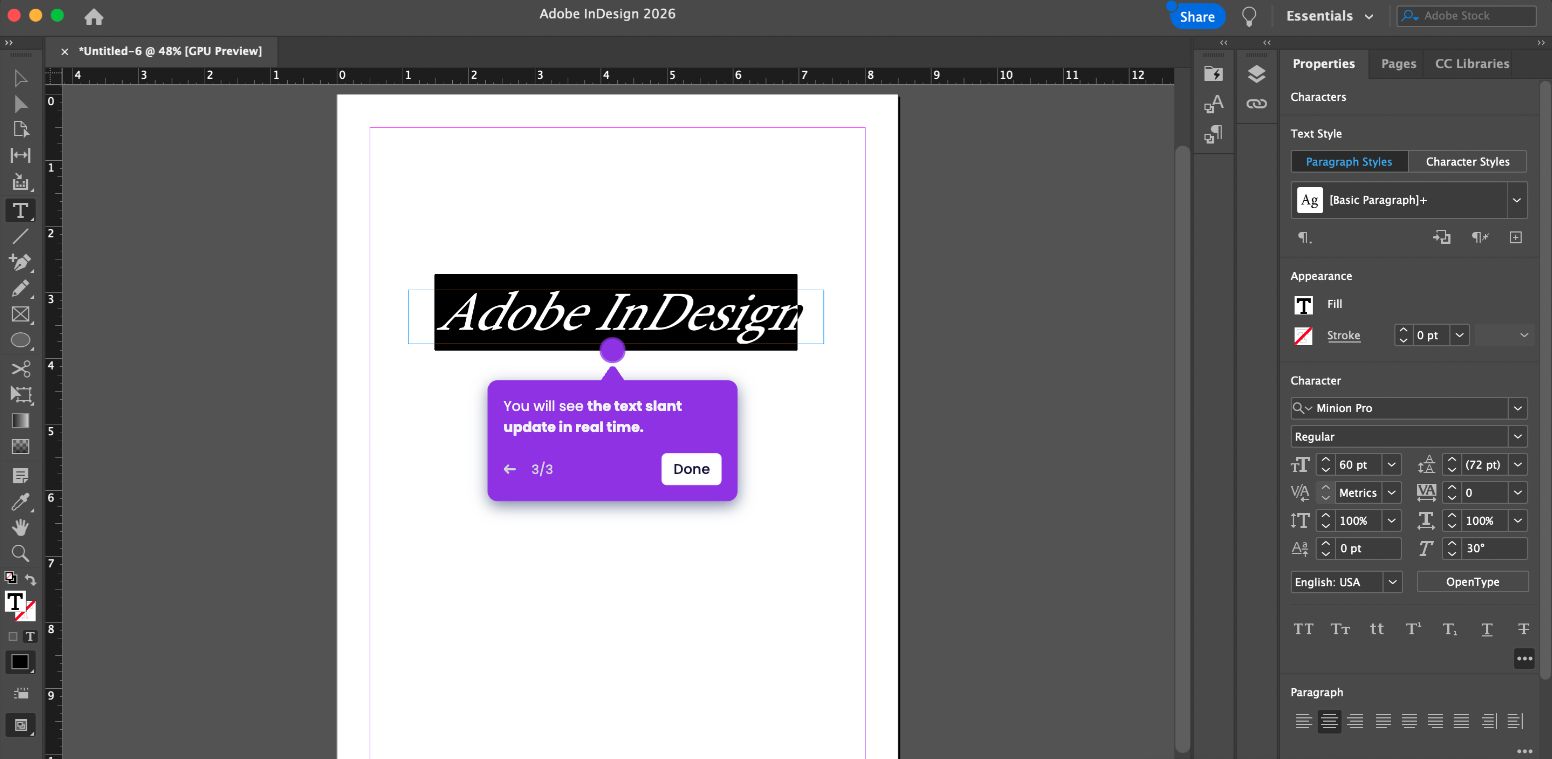The image size is (1552, 759).
Task: Pick the Line tool
Action: (x=20, y=236)
